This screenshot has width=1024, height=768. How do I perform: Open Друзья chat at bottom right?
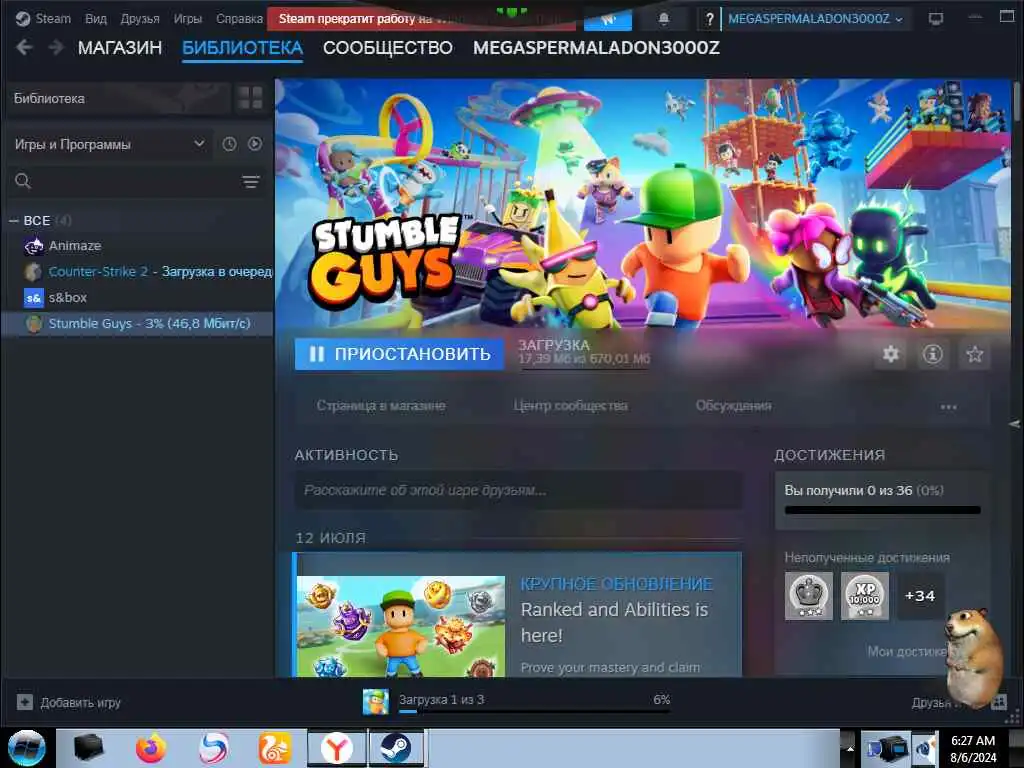933,703
